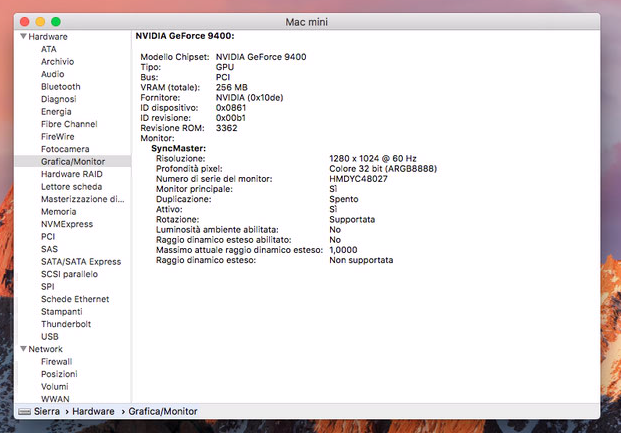Select SCSI parallelo entry
This screenshot has width=621, height=433.
(69, 274)
